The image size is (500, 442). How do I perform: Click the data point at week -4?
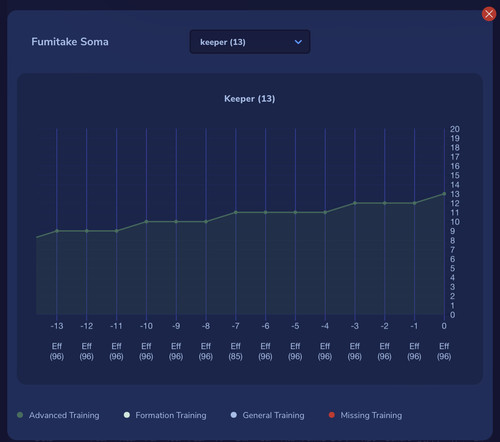pos(325,212)
